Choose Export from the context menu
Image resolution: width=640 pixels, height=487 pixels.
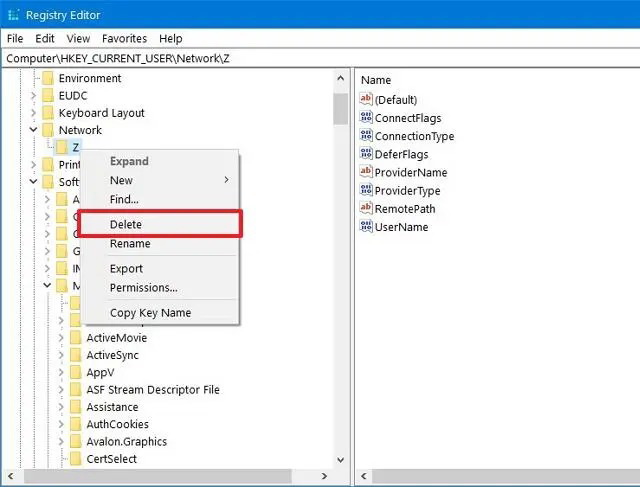(x=160, y=269)
